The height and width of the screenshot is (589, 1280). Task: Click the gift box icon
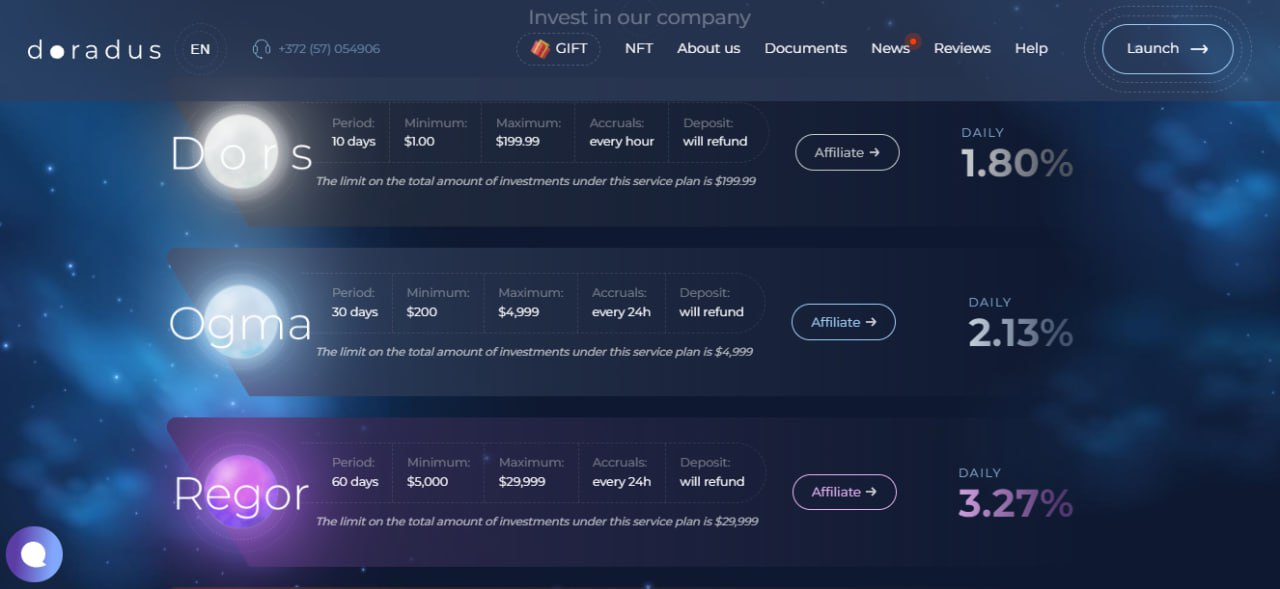(x=540, y=49)
